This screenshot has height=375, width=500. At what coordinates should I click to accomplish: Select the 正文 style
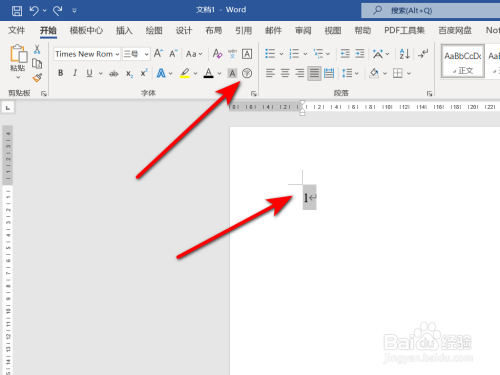pos(463,61)
